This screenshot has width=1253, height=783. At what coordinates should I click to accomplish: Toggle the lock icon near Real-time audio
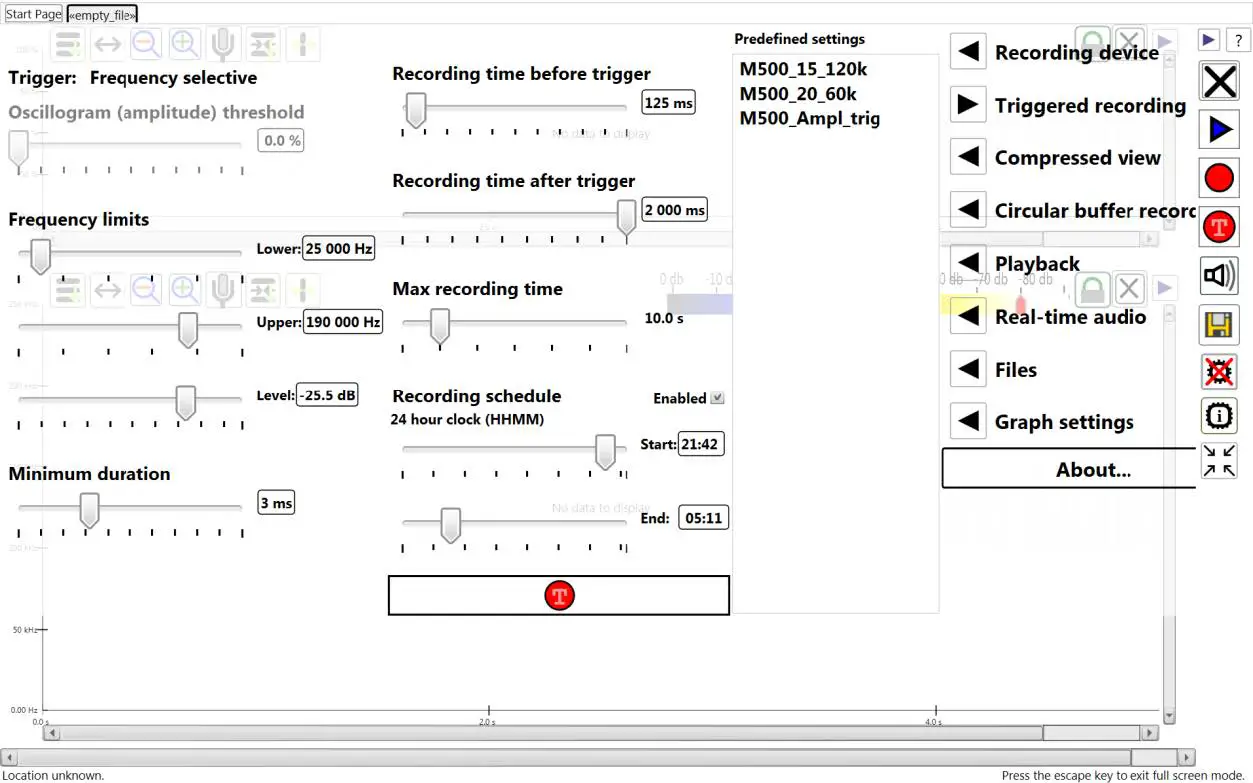click(x=1092, y=288)
